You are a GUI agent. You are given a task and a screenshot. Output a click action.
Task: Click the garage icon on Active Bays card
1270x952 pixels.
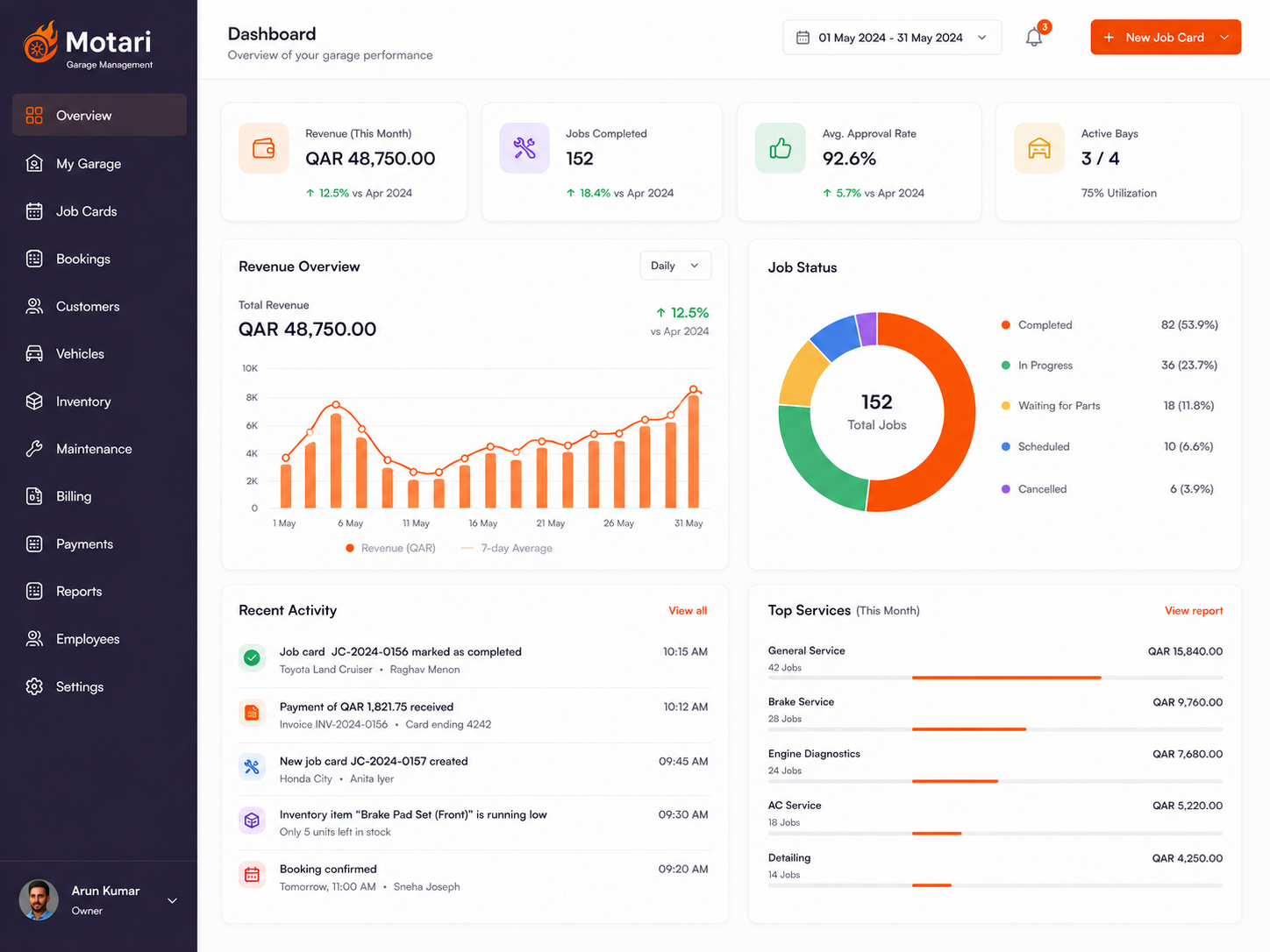point(1039,148)
